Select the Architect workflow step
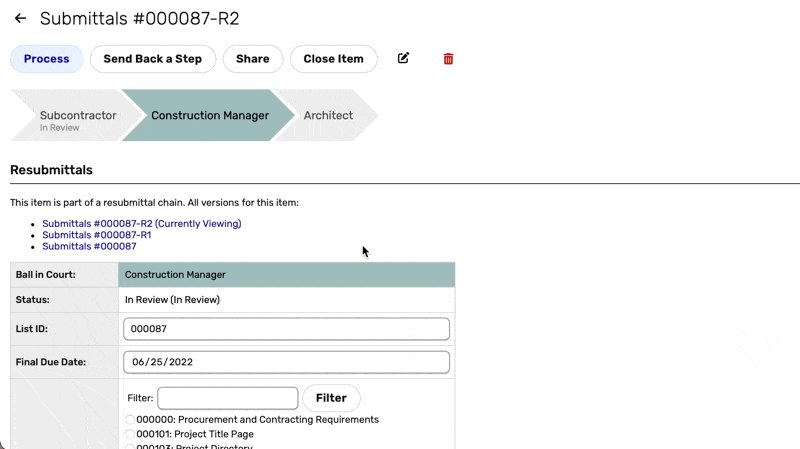Screen dimensions: 800x449 pos(328,116)
